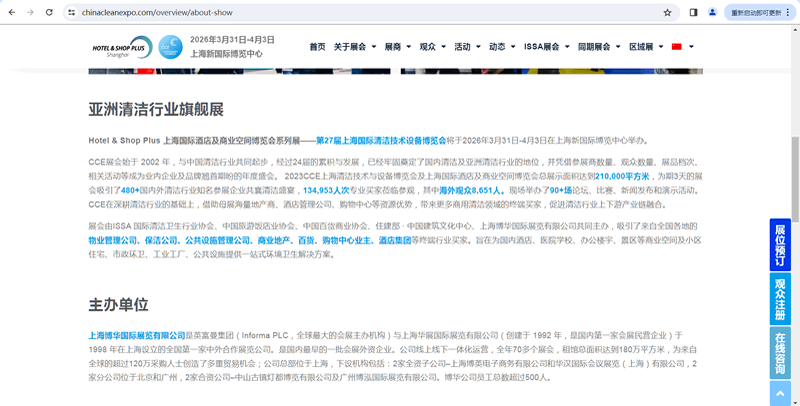This screenshot has width=800, height=406.
Task: Open the browser side panel icon
Action: [x=694, y=12]
